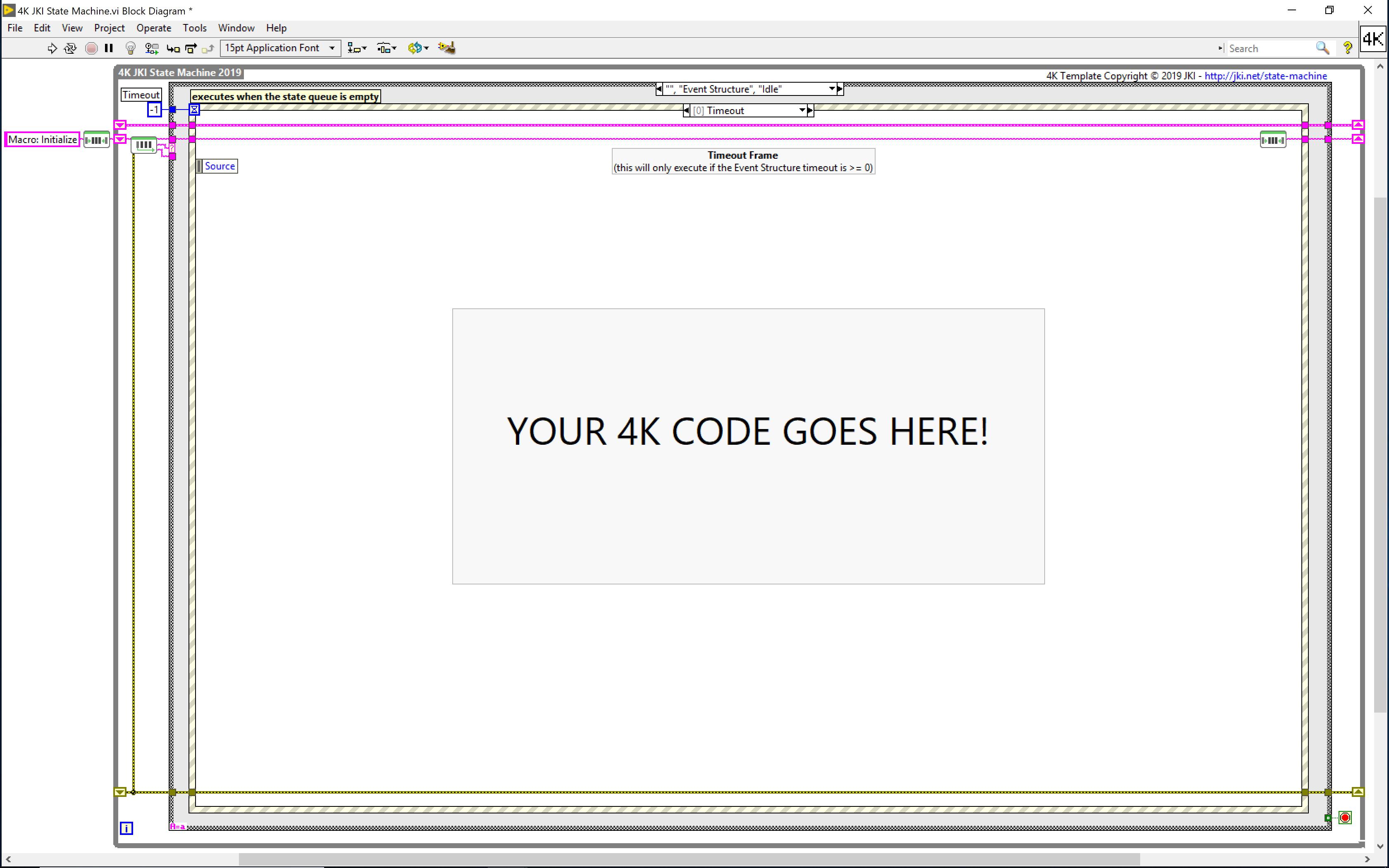The width and height of the screenshot is (1389, 868).
Task: Open the Window menu
Action: click(x=236, y=28)
